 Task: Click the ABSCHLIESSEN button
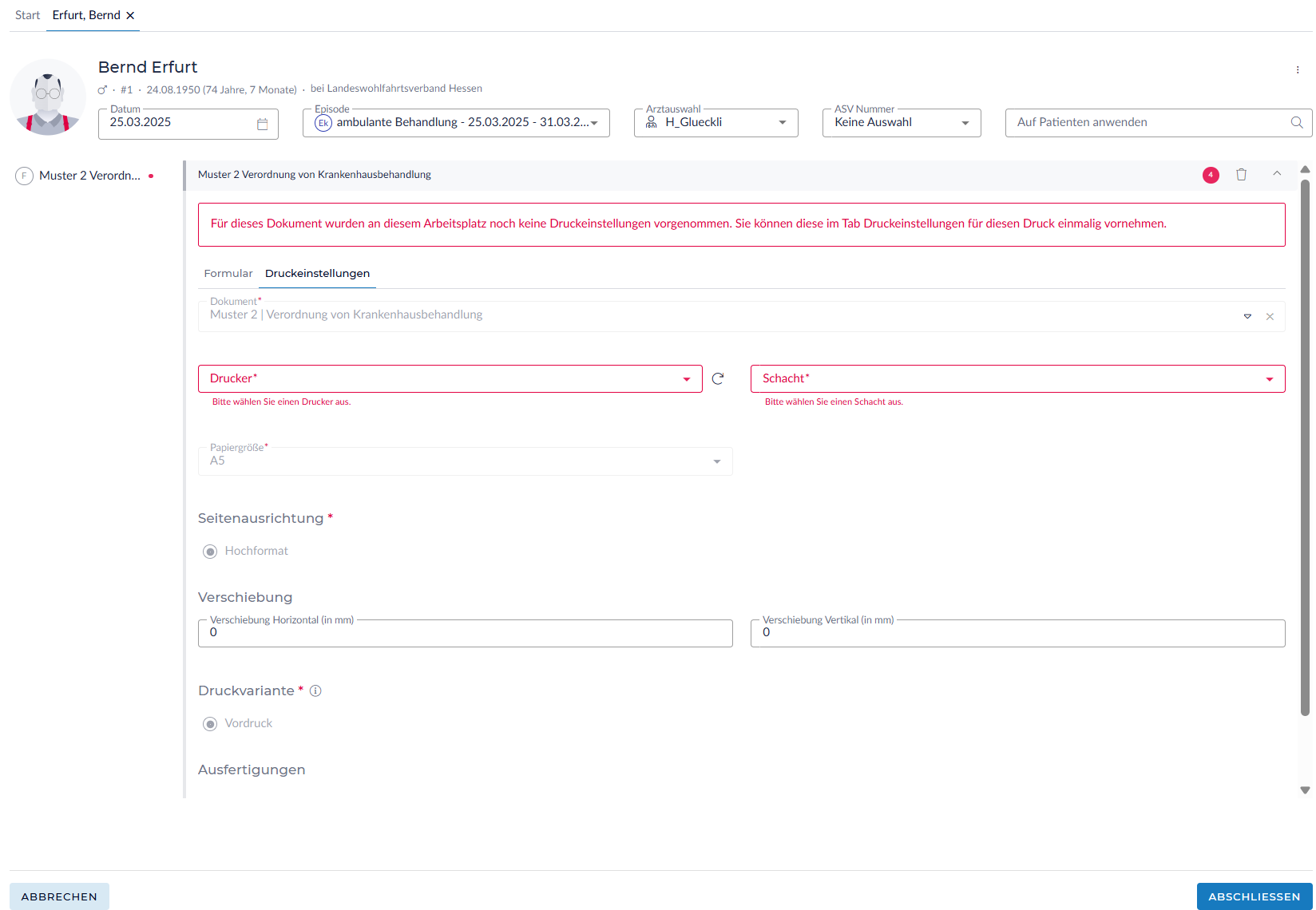click(x=1254, y=896)
